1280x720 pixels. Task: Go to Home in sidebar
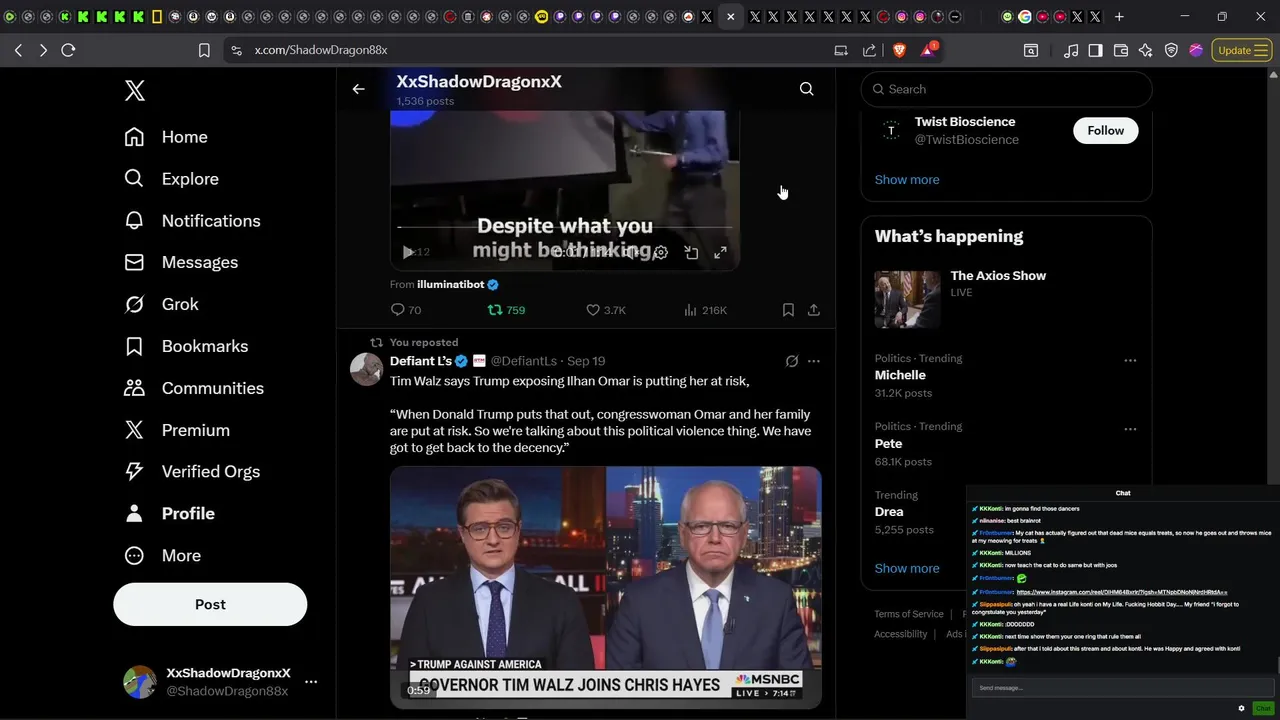(166, 137)
